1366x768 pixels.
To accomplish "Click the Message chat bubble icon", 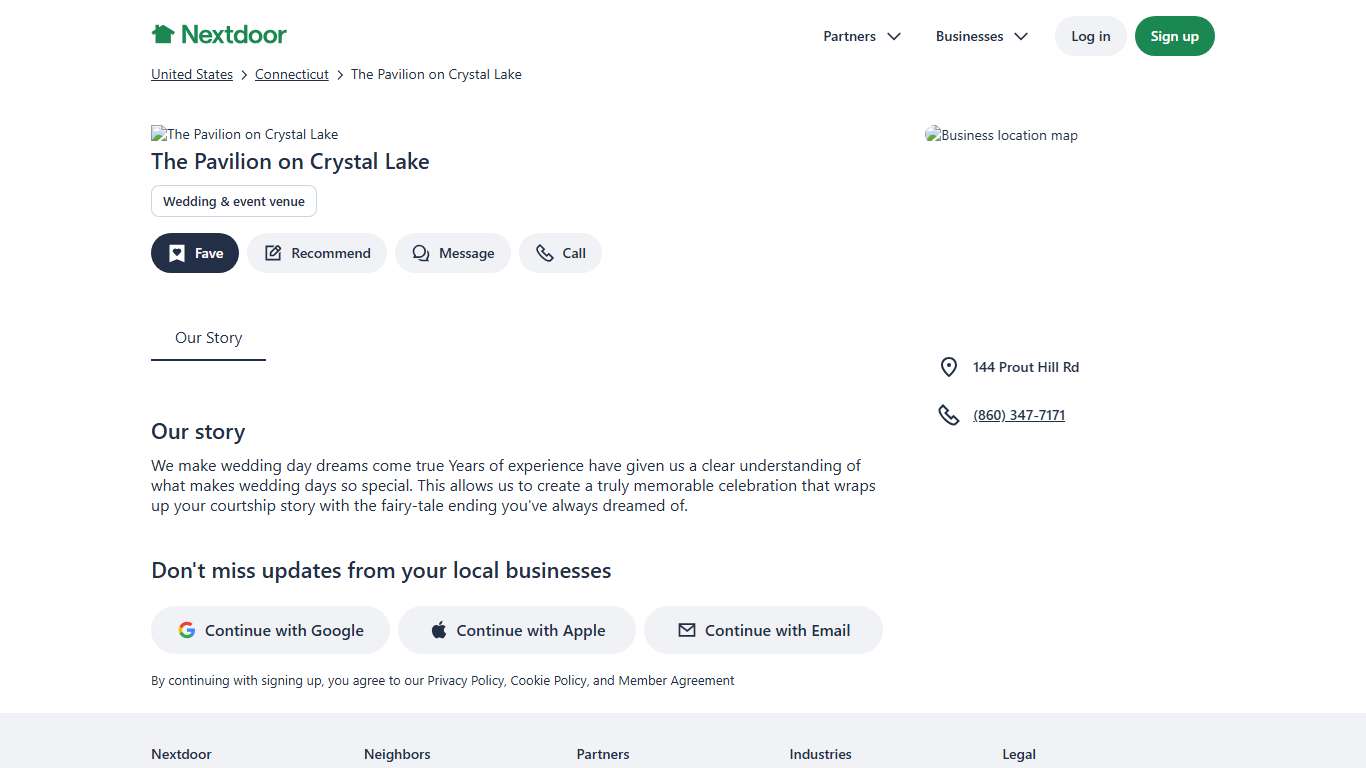I will click(421, 253).
